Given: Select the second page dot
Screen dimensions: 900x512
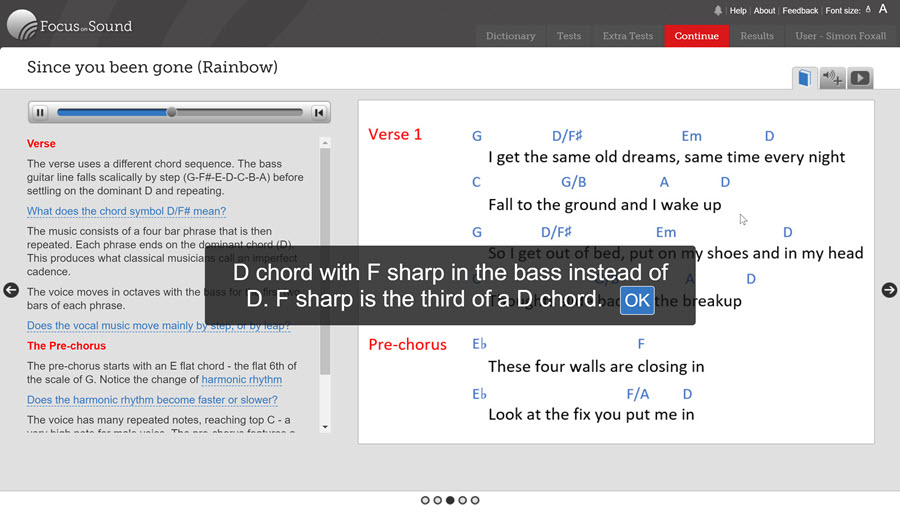Looking at the screenshot, I should point(438,501).
